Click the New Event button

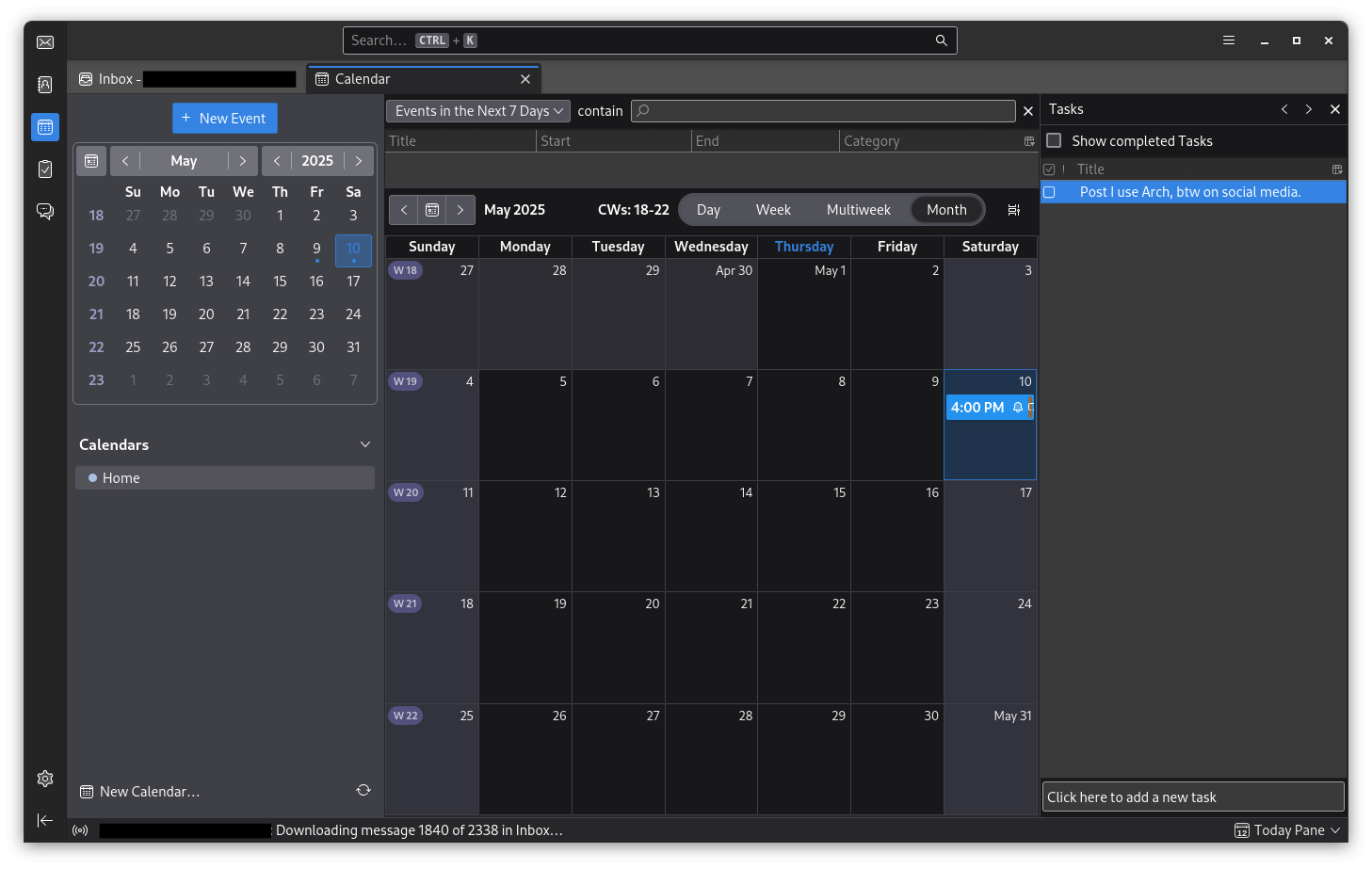coord(224,119)
